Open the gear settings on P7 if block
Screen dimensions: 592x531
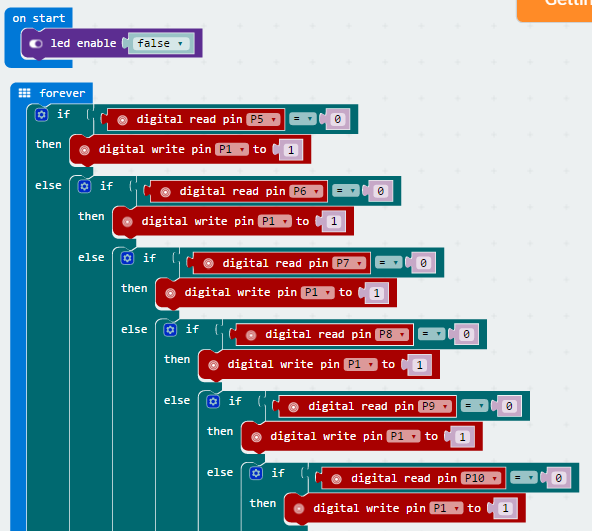pos(128,258)
